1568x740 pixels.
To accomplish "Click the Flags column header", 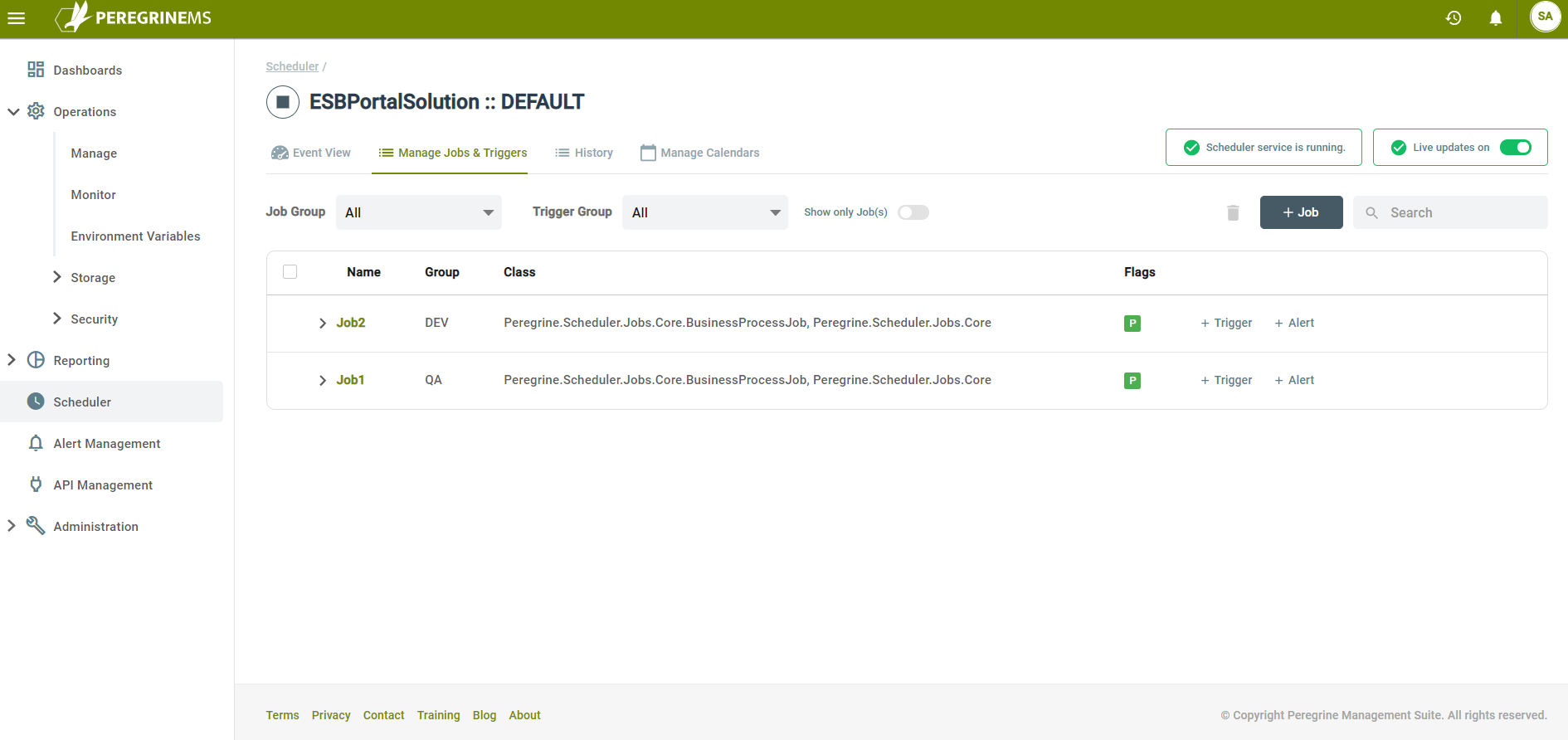I will click(1140, 272).
